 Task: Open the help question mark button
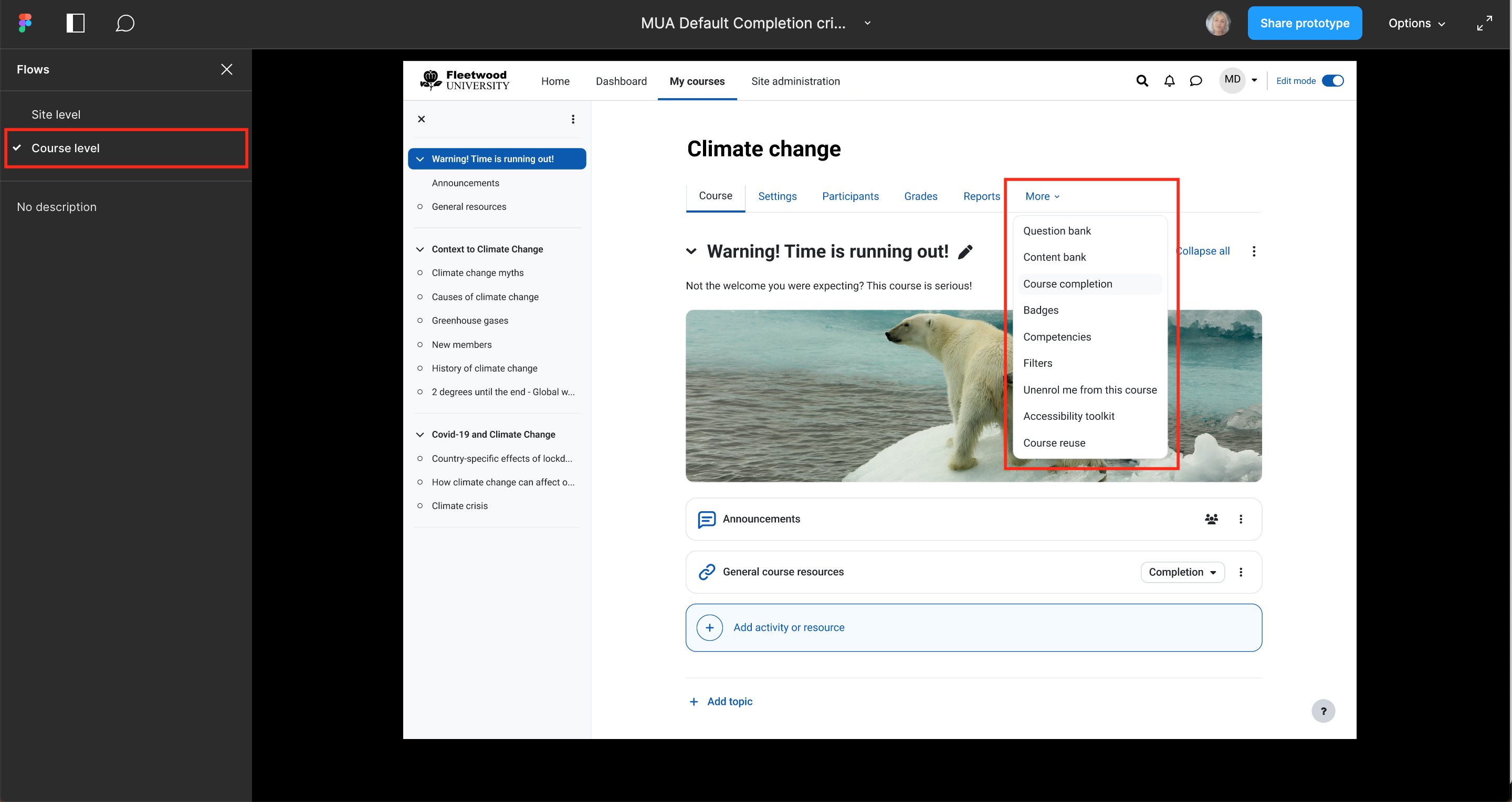pyautogui.click(x=1323, y=711)
